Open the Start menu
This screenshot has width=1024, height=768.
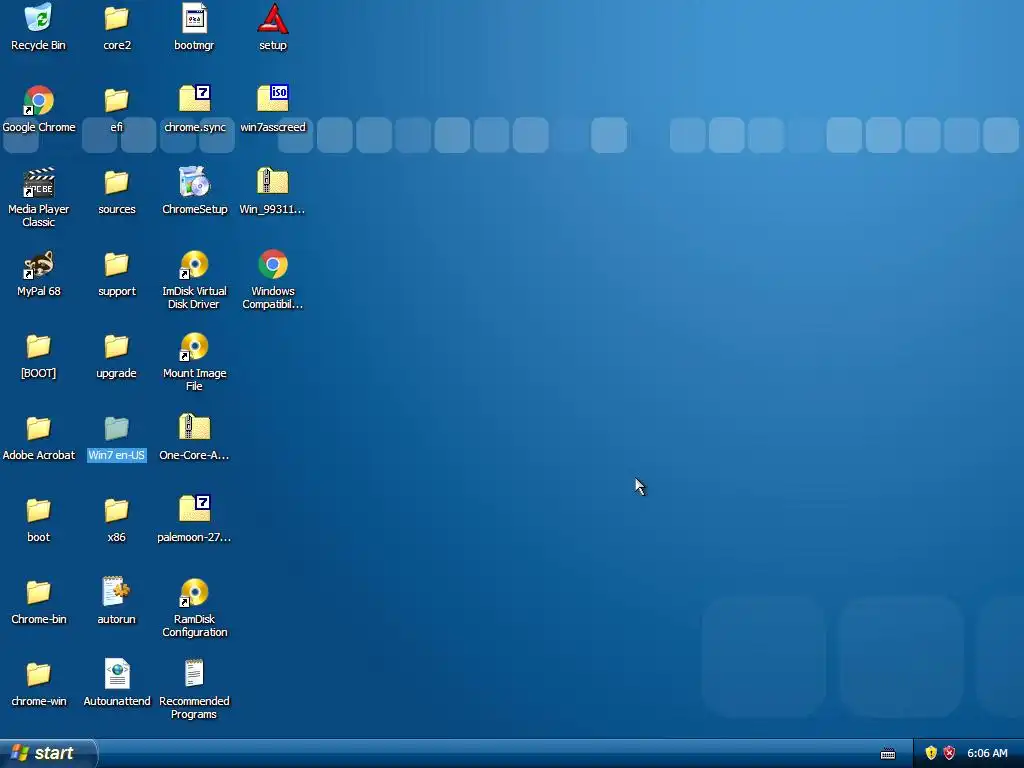click(x=48, y=753)
